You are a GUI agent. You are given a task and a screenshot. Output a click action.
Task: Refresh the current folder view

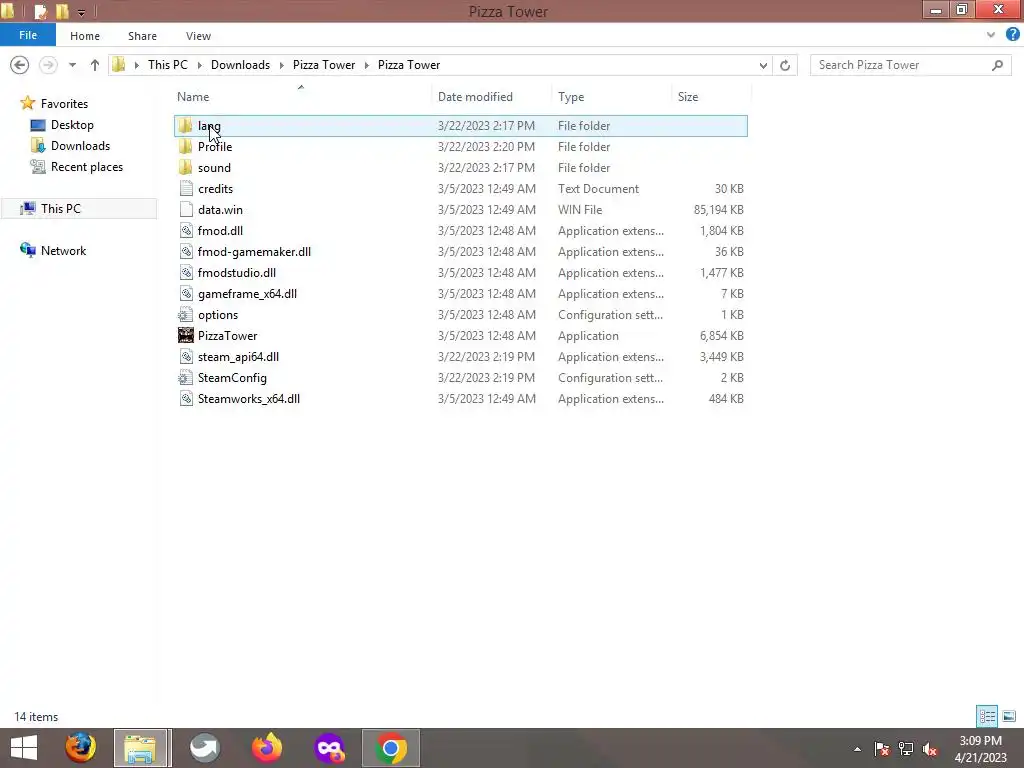[785, 65]
